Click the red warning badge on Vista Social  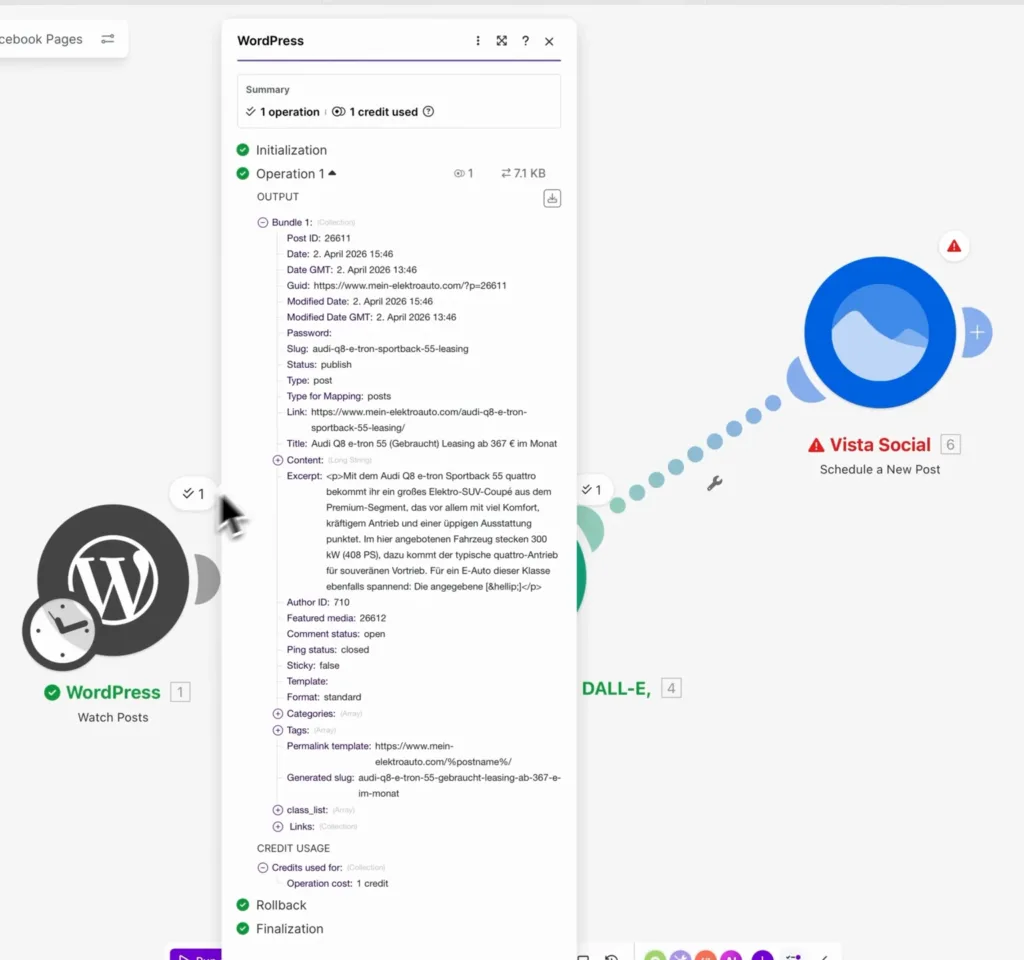(x=954, y=246)
